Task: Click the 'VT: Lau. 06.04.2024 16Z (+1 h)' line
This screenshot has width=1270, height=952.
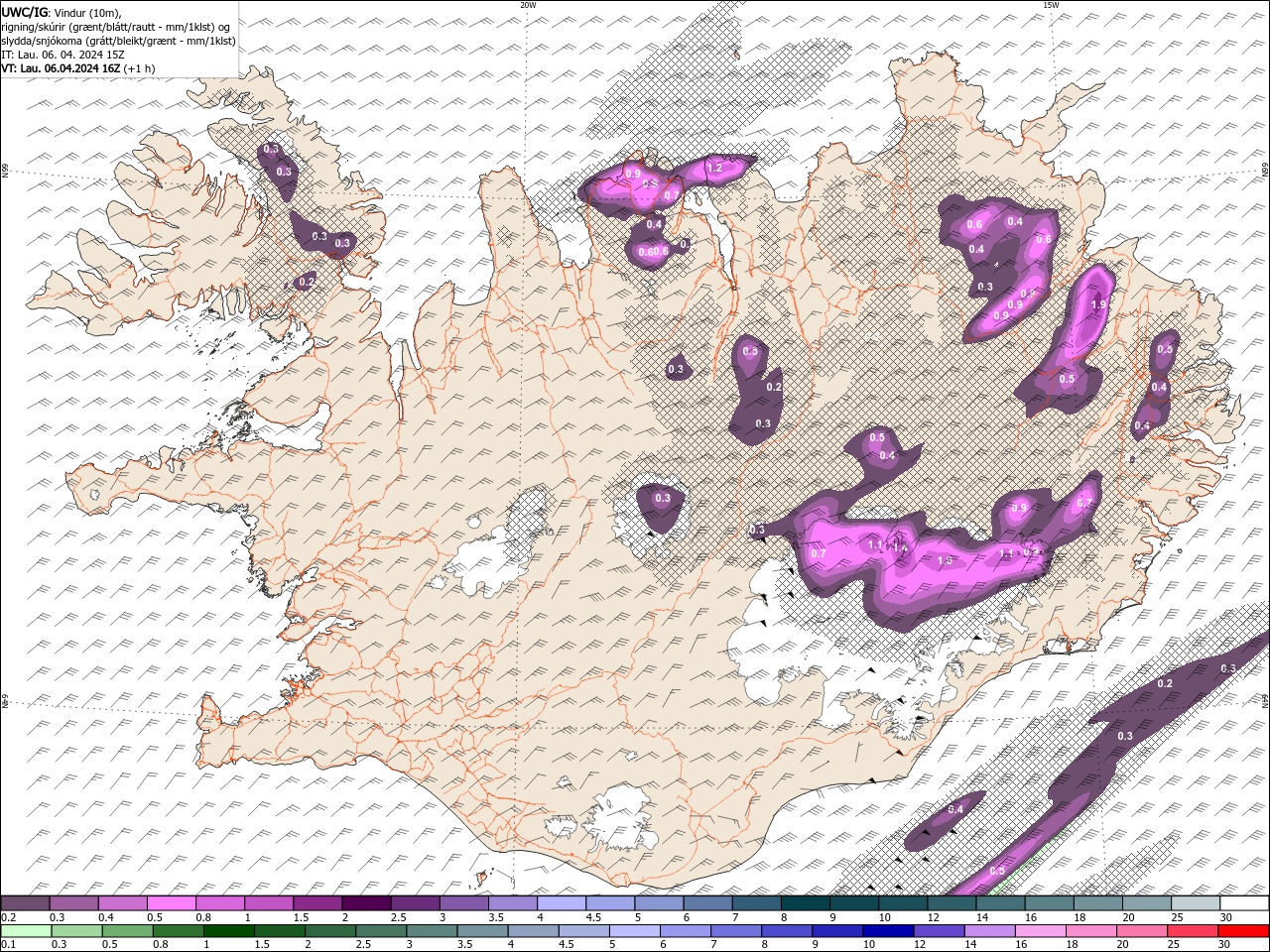Action: point(76,68)
